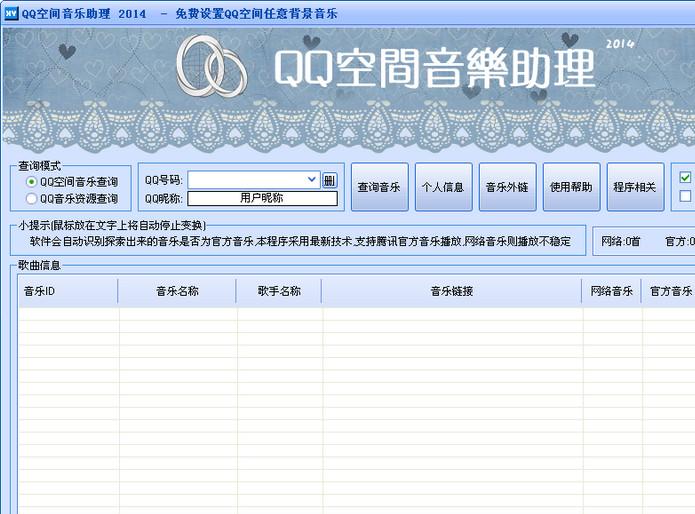This screenshot has height=514, width=695.
Task: Select the QQ音乐资源查询 radio button
Action: coord(32,198)
